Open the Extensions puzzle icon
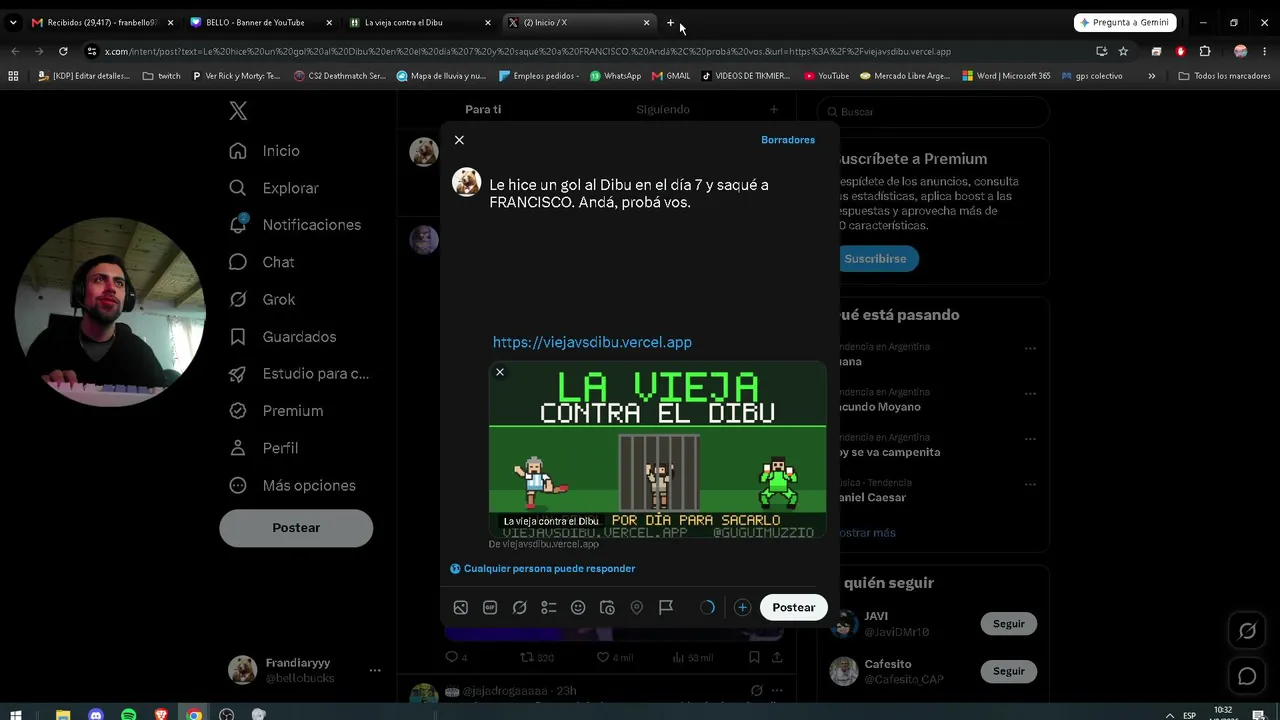This screenshot has width=1280, height=720. 1205,51
